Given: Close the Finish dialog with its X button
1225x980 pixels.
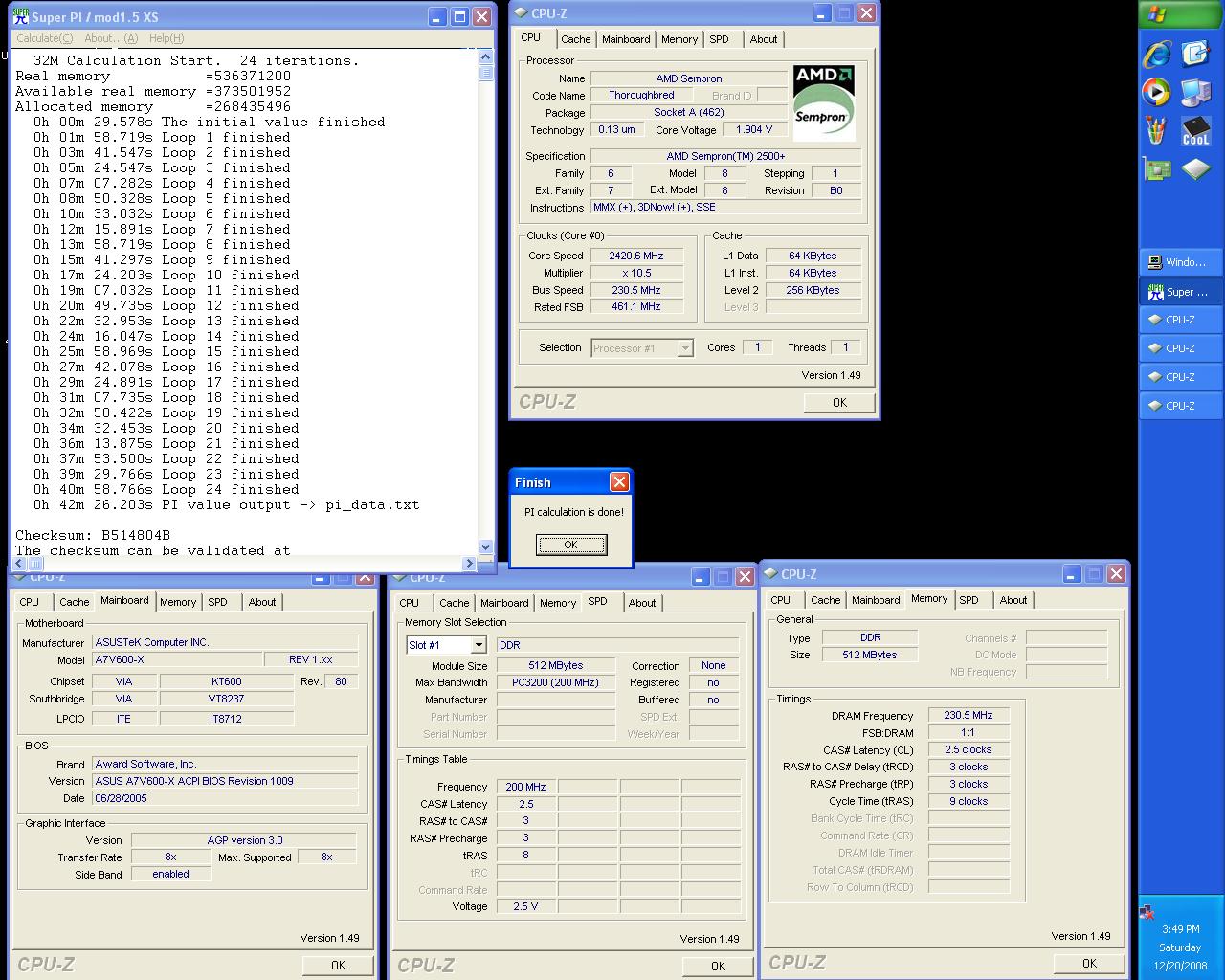Looking at the screenshot, I should tap(619, 481).
